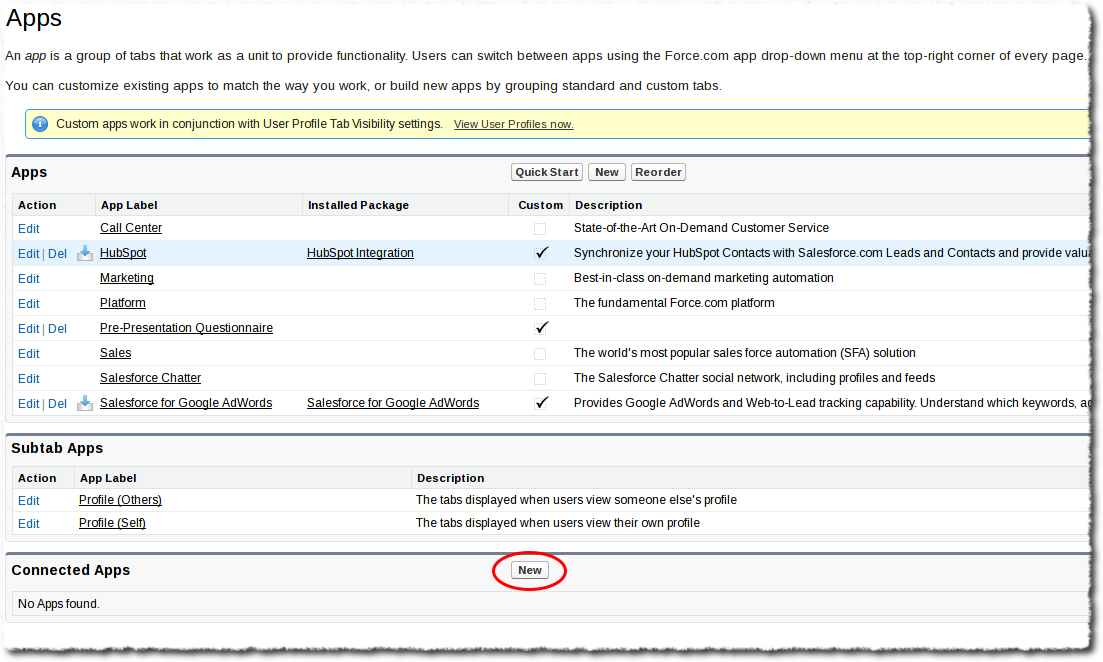Image resolution: width=1103 pixels, height=662 pixels.
Task: Click the HubSpot package download icon
Action: coord(84,253)
